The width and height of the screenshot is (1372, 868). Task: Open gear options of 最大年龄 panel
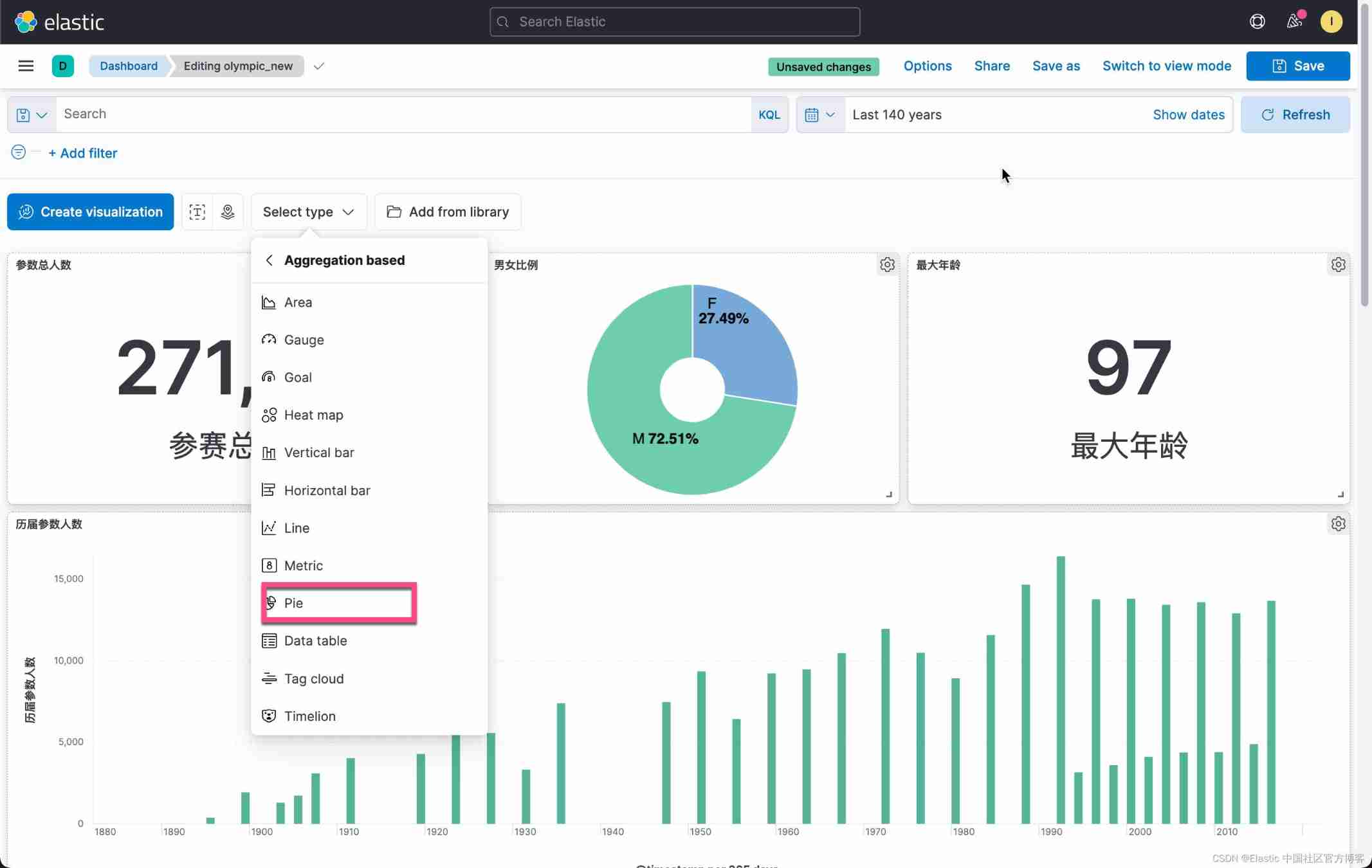(1338, 265)
